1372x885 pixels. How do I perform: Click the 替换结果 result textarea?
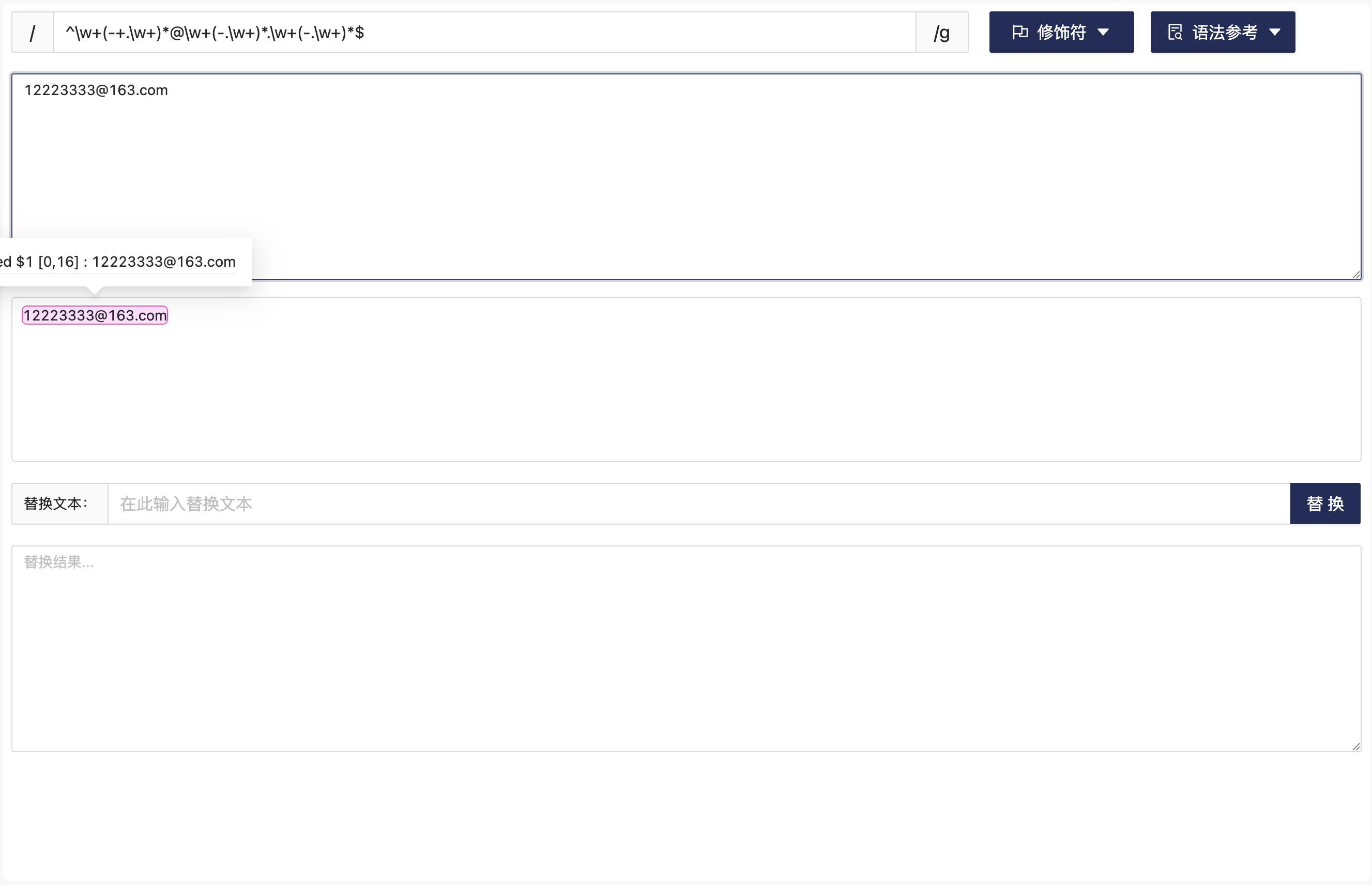(x=686, y=649)
